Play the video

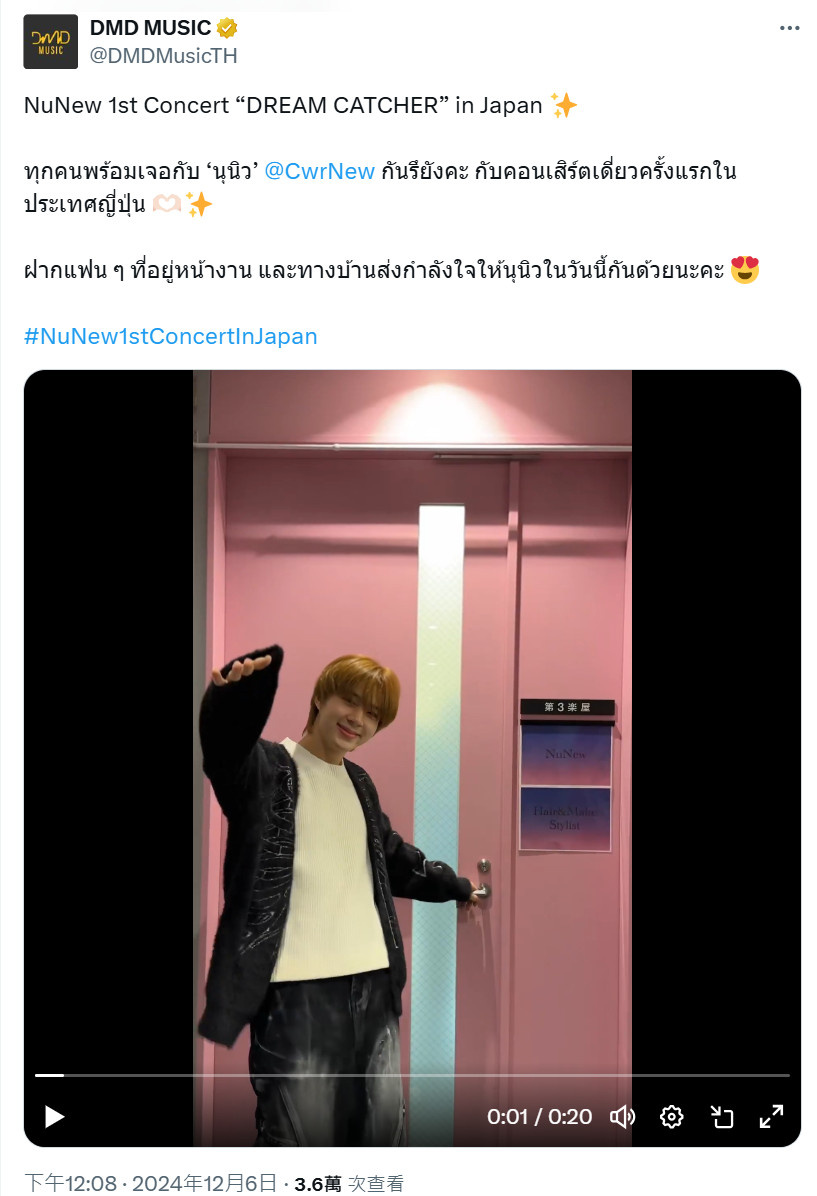[x=54, y=1117]
